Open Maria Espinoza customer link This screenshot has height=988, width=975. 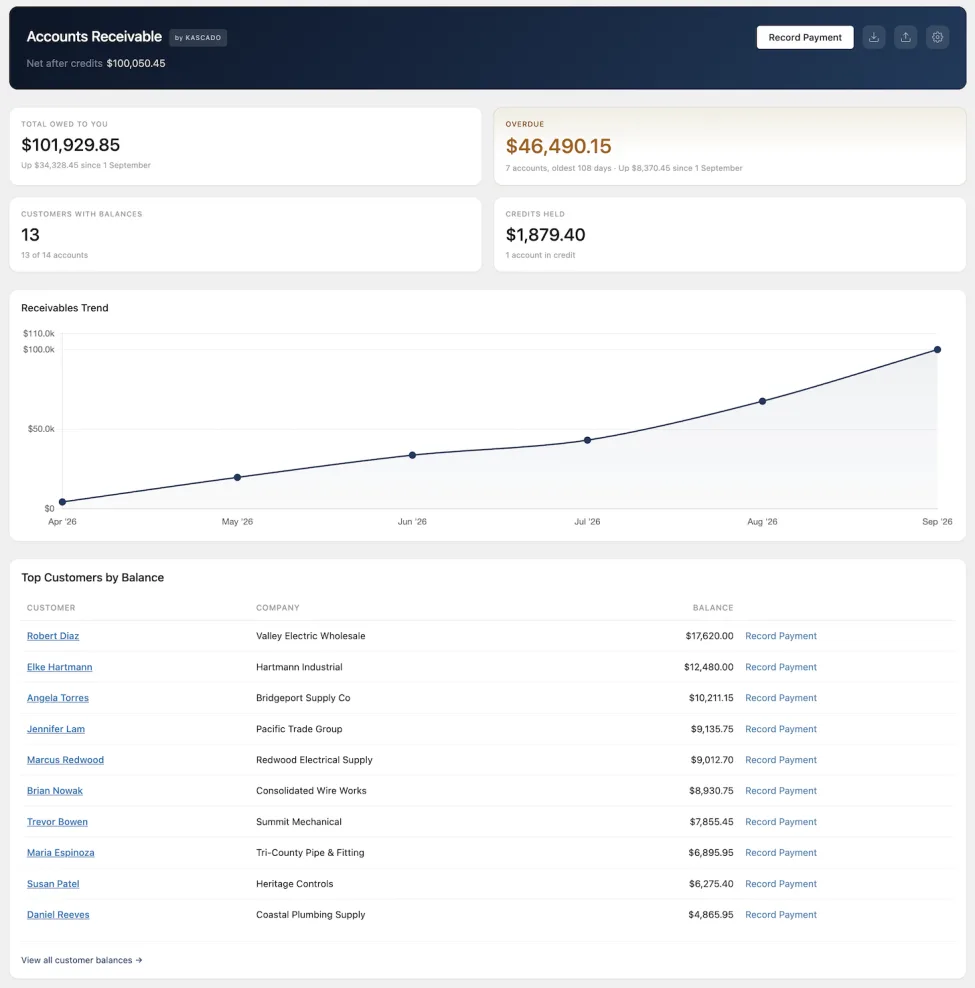tap(61, 853)
